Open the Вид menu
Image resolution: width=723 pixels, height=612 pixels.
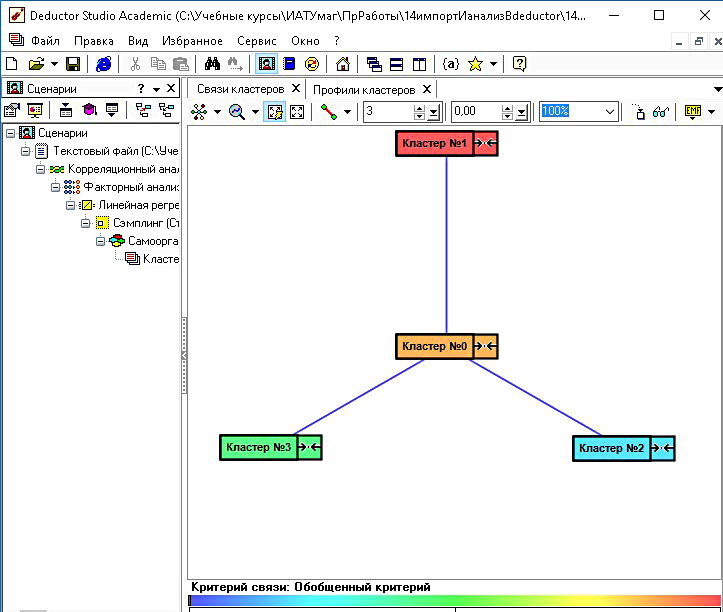pos(138,41)
